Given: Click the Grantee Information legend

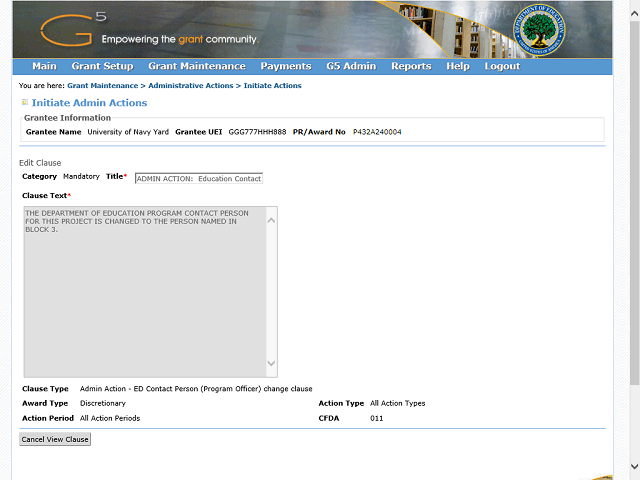Looking at the screenshot, I should pyautogui.click(x=67, y=118).
